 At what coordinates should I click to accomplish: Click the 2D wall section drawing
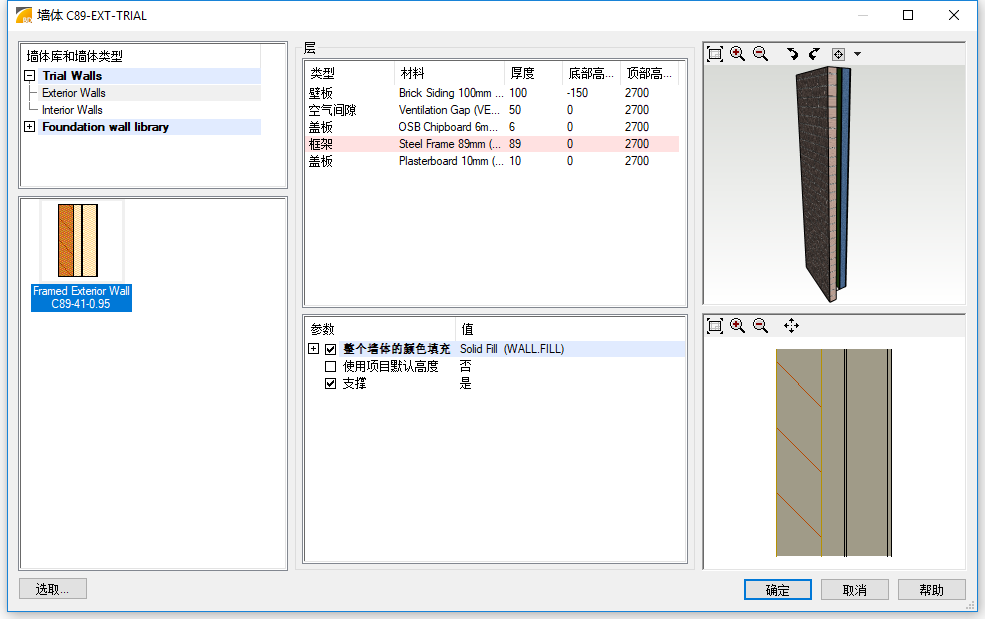tap(834, 452)
